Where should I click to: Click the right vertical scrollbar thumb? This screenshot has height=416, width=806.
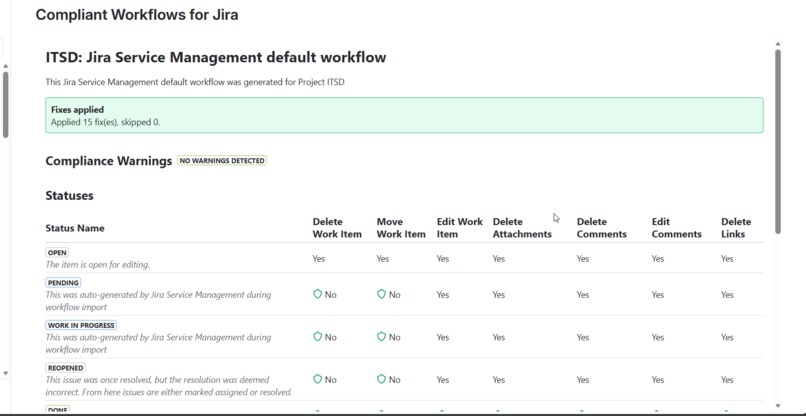pyautogui.click(x=778, y=141)
